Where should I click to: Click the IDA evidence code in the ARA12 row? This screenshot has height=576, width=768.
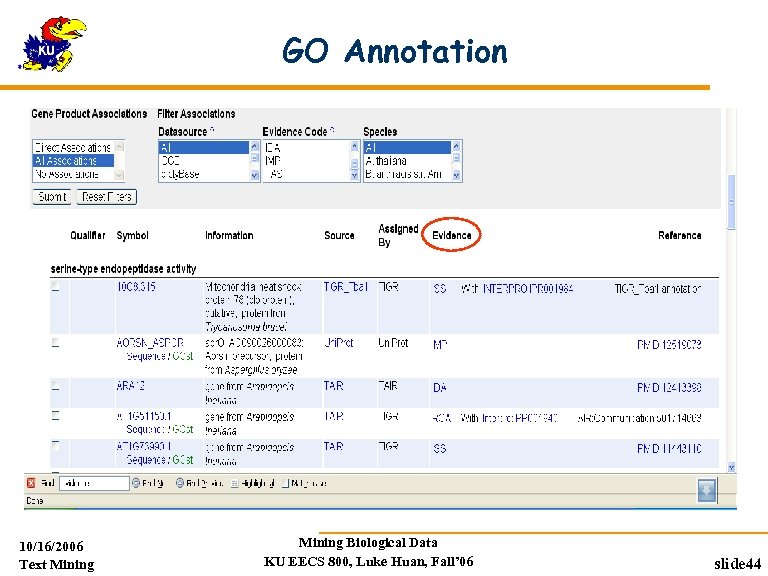click(440, 388)
